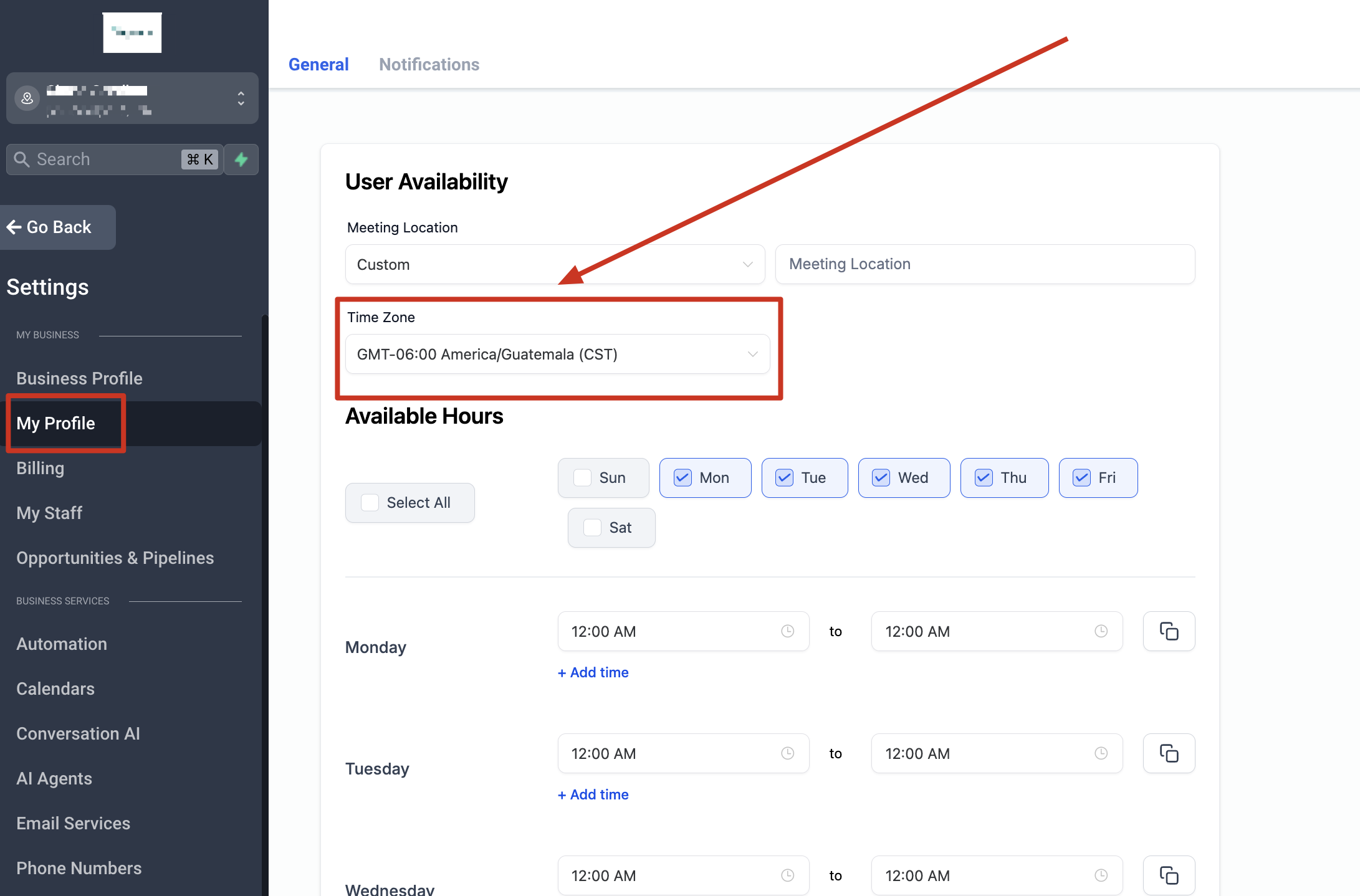
Task: Click the copy icon for Wednesday hours
Action: click(1169, 875)
